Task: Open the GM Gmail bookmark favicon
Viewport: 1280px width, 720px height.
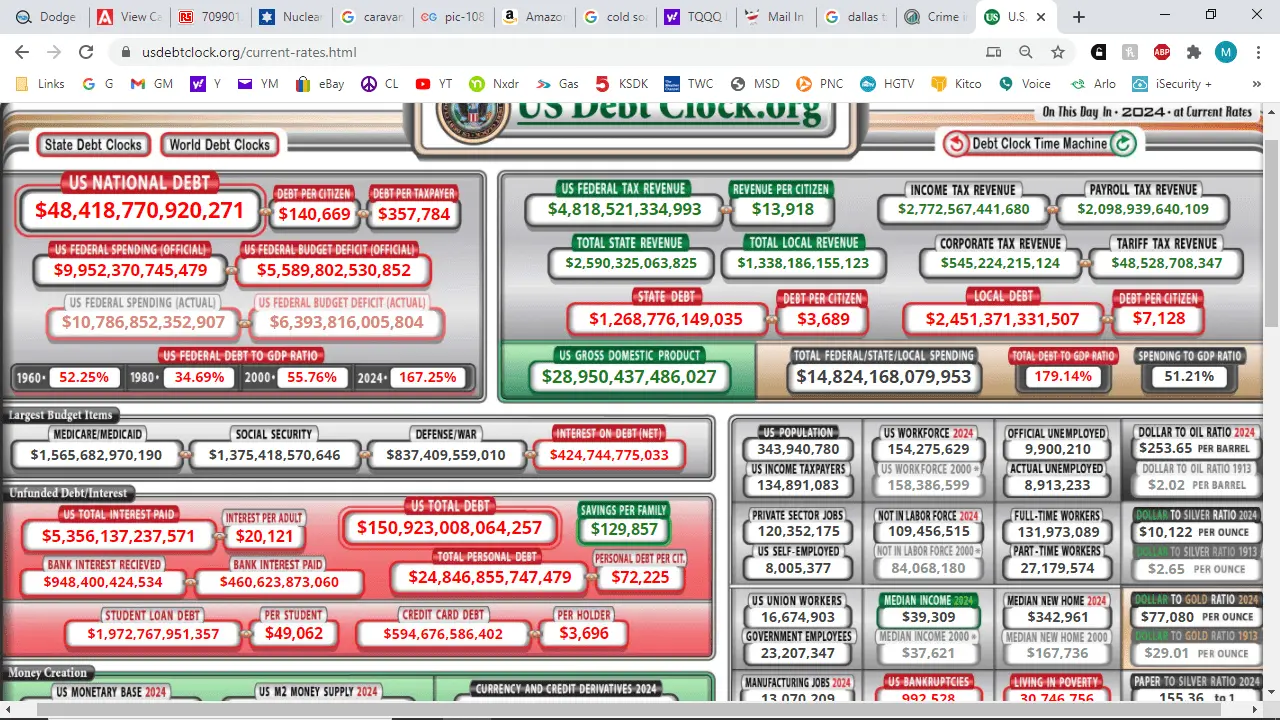Action: [136, 83]
